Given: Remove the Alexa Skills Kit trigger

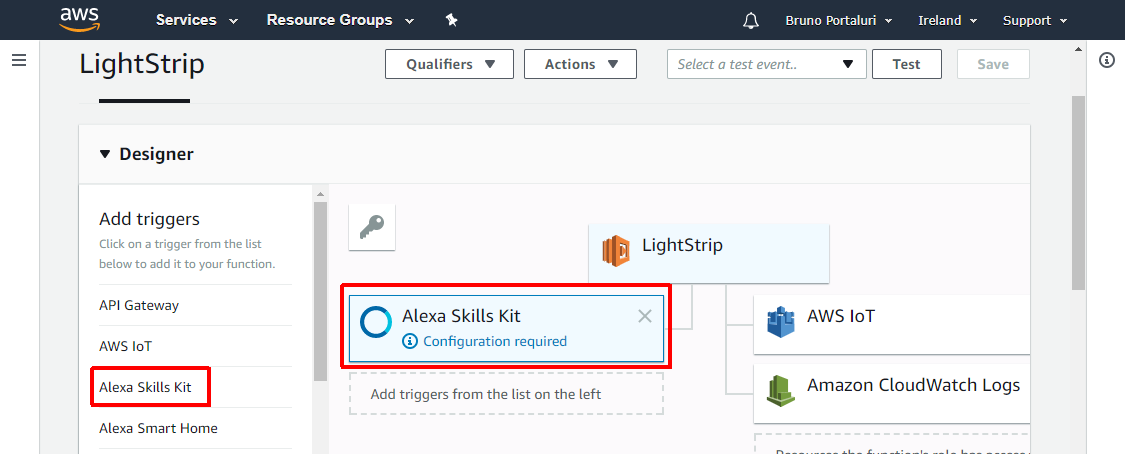Looking at the screenshot, I should pyautogui.click(x=645, y=316).
